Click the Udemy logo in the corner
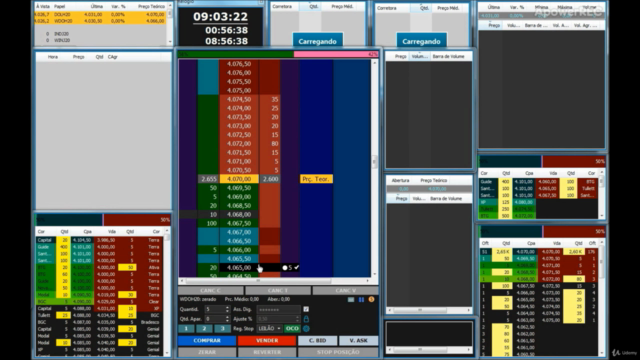The height and width of the screenshot is (360, 640). click(x=624, y=353)
